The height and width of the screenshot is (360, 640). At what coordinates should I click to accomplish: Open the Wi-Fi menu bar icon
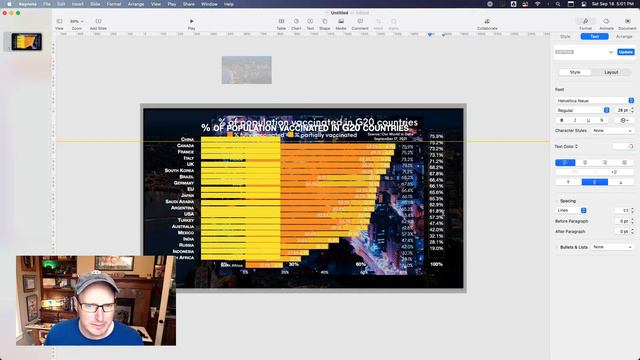point(538,4)
